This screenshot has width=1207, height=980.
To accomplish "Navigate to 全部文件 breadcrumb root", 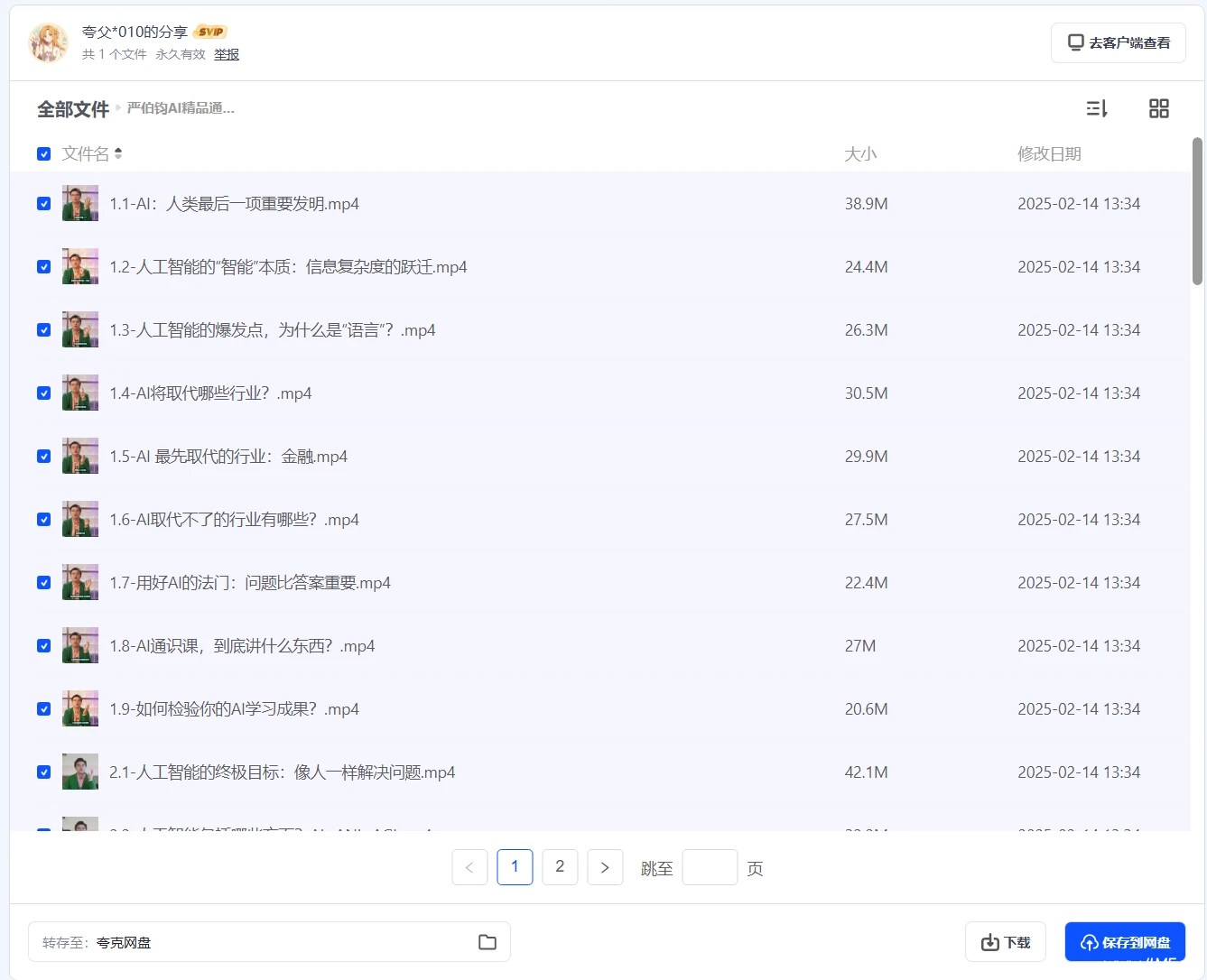I will (72, 109).
